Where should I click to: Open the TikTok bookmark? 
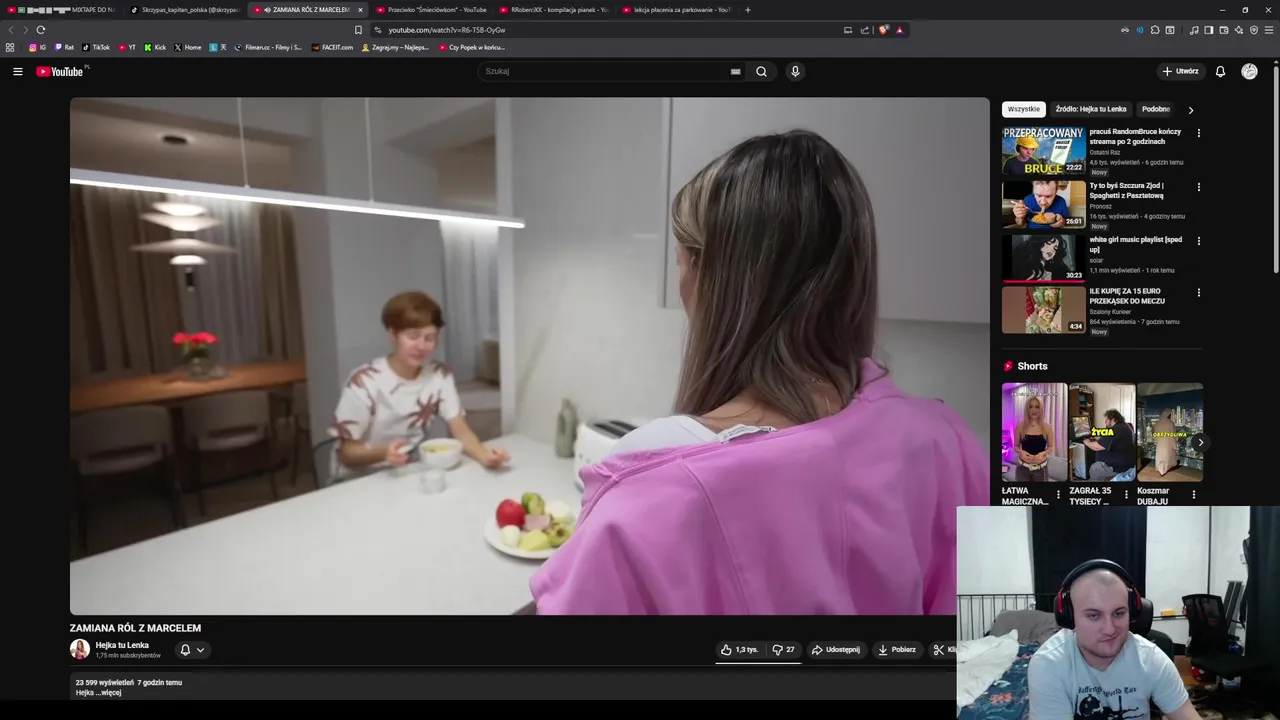tap(96, 47)
